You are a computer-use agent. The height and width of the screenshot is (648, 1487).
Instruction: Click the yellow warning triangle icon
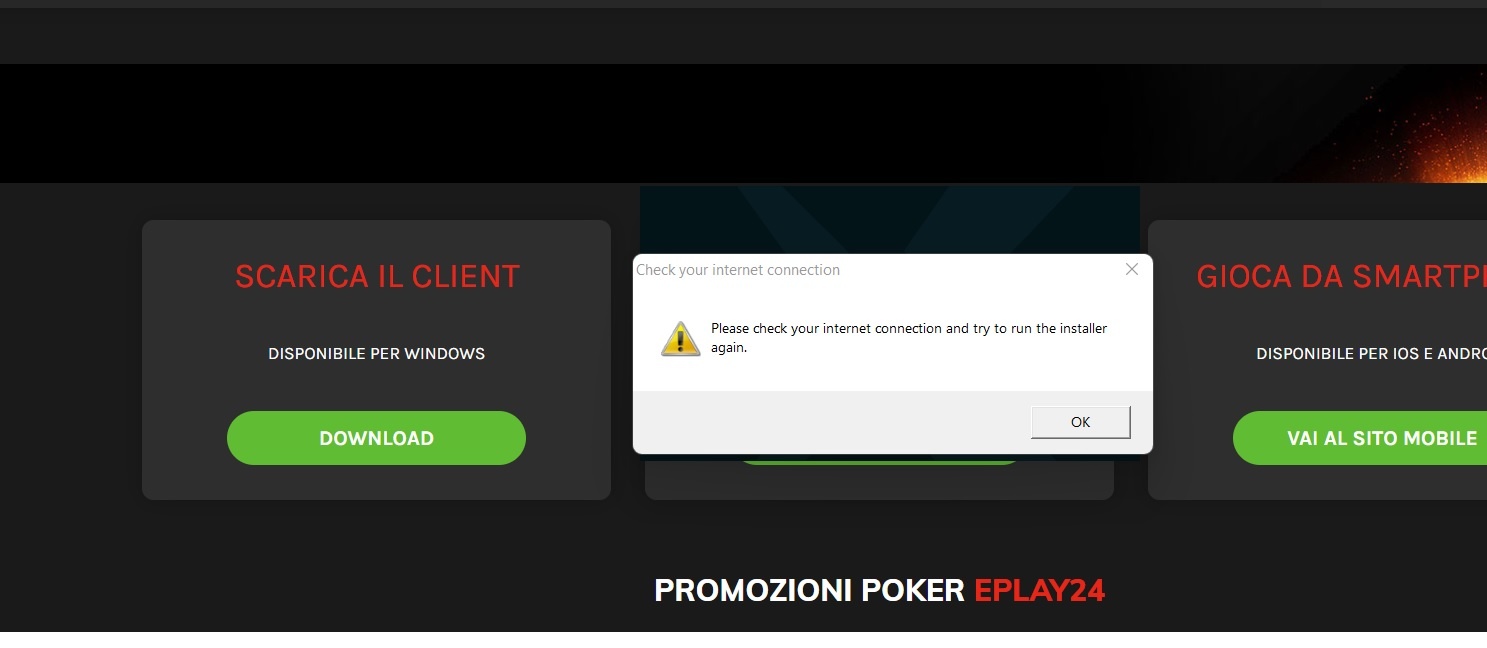coord(681,339)
